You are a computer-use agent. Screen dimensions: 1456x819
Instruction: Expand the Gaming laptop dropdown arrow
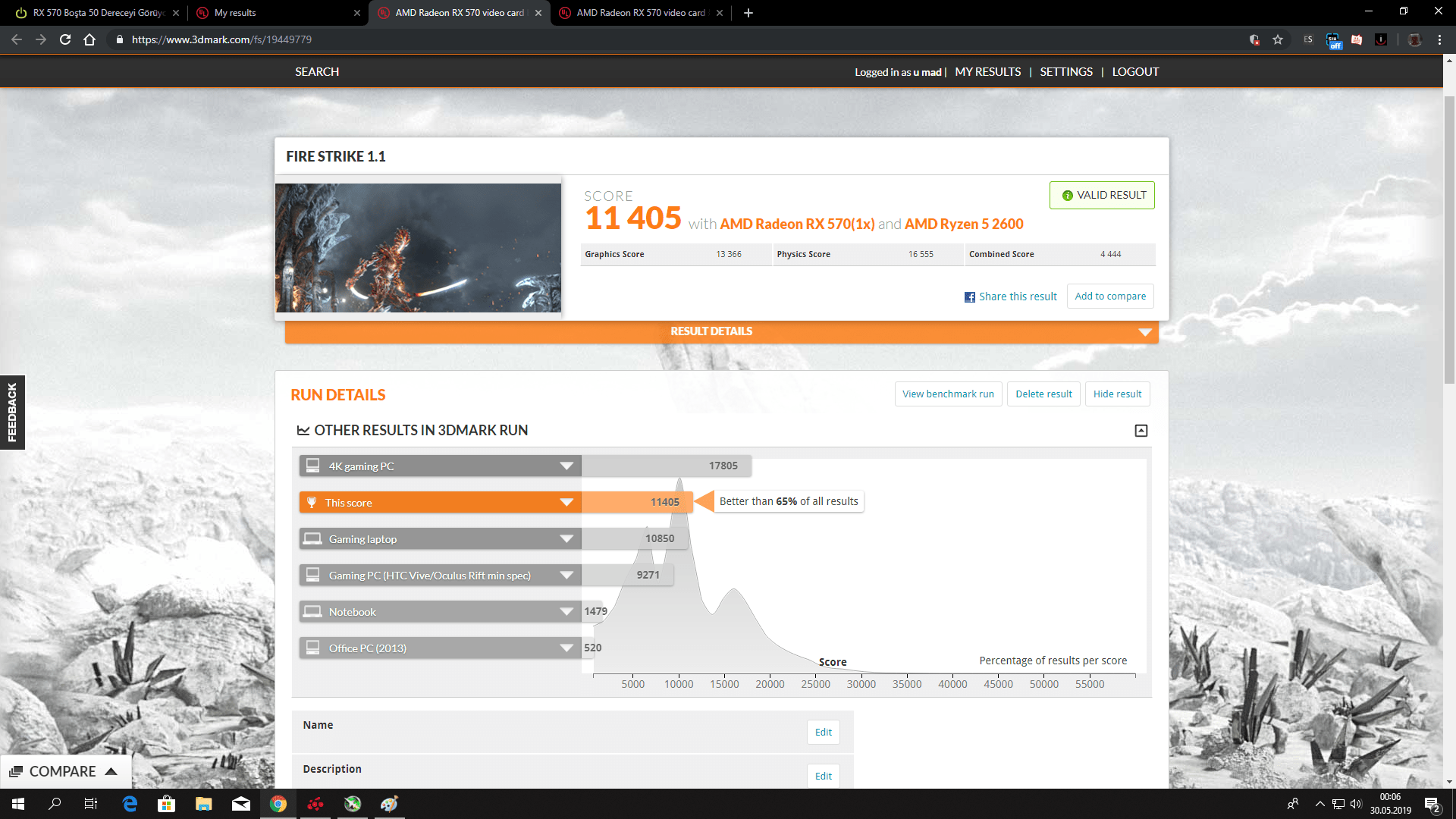pos(566,538)
